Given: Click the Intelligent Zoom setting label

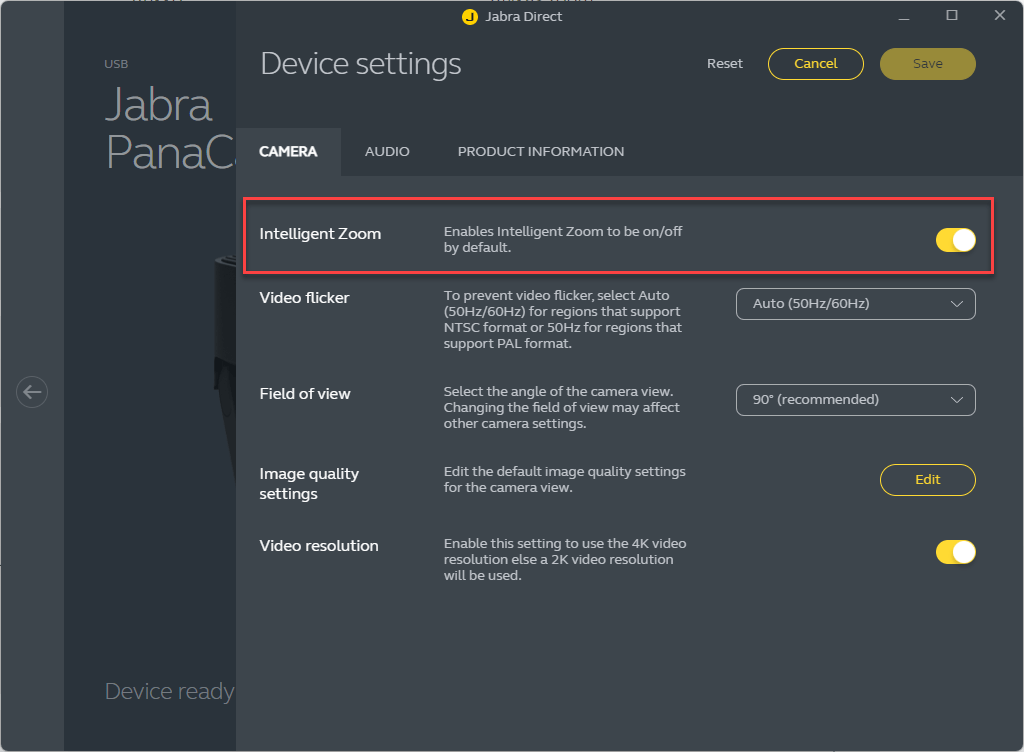Looking at the screenshot, I should (x=320, y=234).
